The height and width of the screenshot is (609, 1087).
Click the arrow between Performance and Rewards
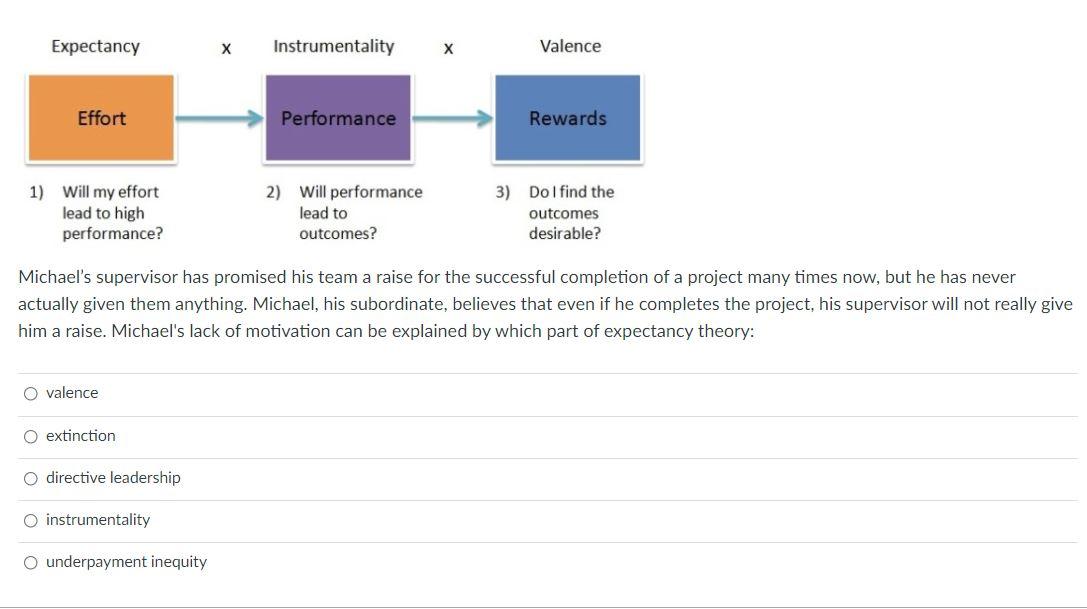(x=452, y=118)
